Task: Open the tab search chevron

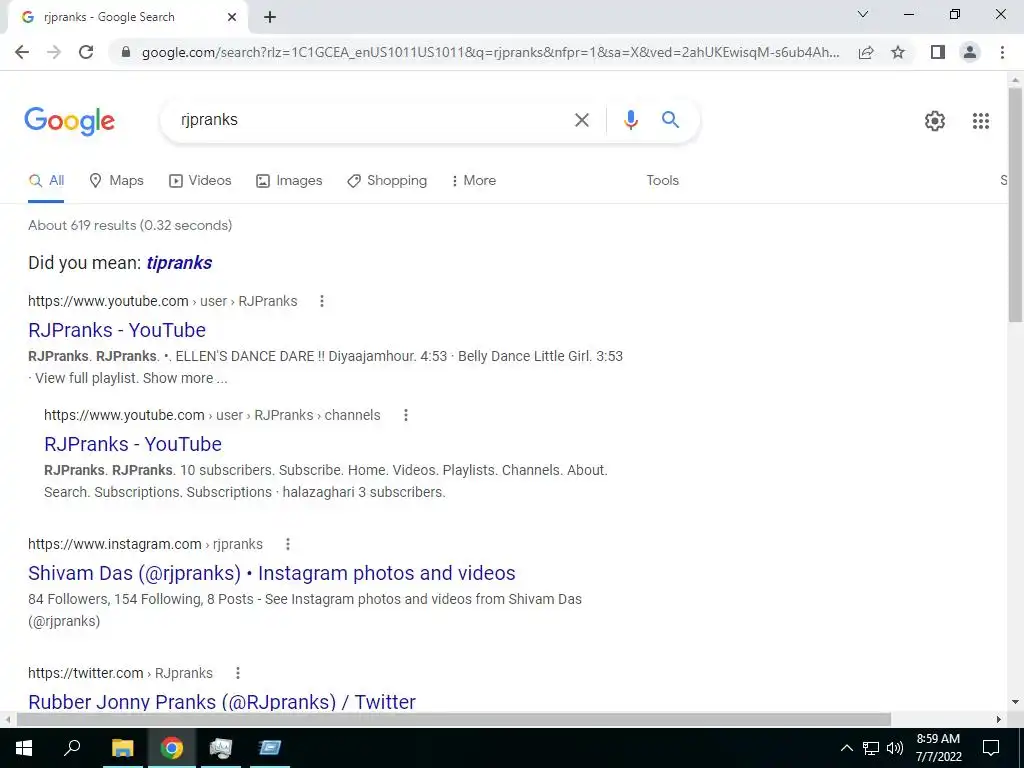Action: pyautogui.click(x=863, y=14)
